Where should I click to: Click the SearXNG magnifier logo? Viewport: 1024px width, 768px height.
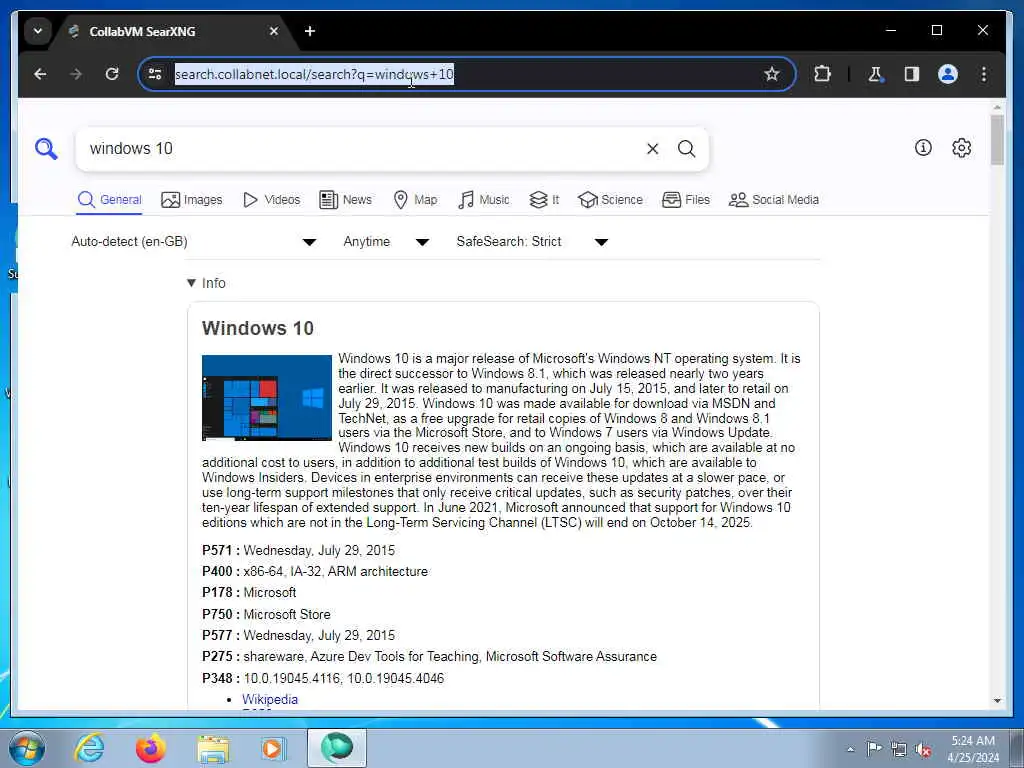tap(46, 149)
